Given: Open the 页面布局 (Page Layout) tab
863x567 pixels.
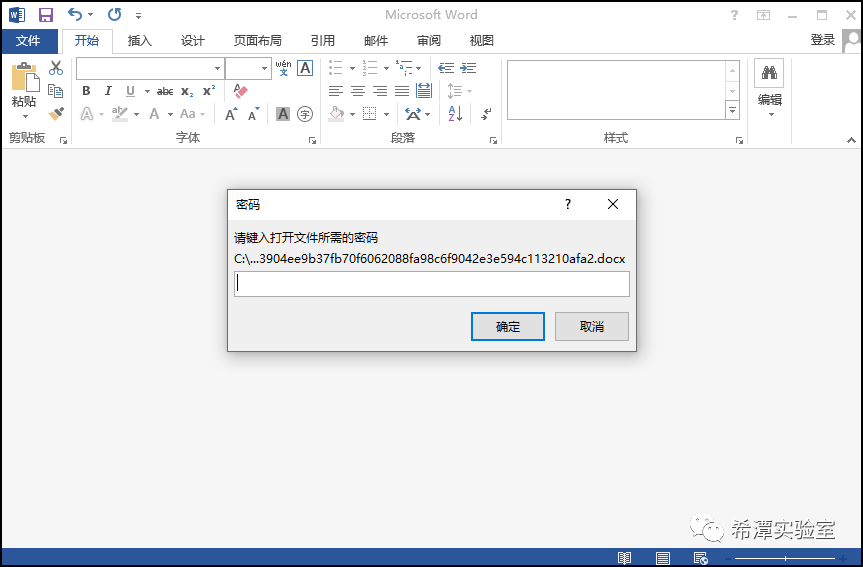Looking at the screenshot, I should (x=257, y=41).
